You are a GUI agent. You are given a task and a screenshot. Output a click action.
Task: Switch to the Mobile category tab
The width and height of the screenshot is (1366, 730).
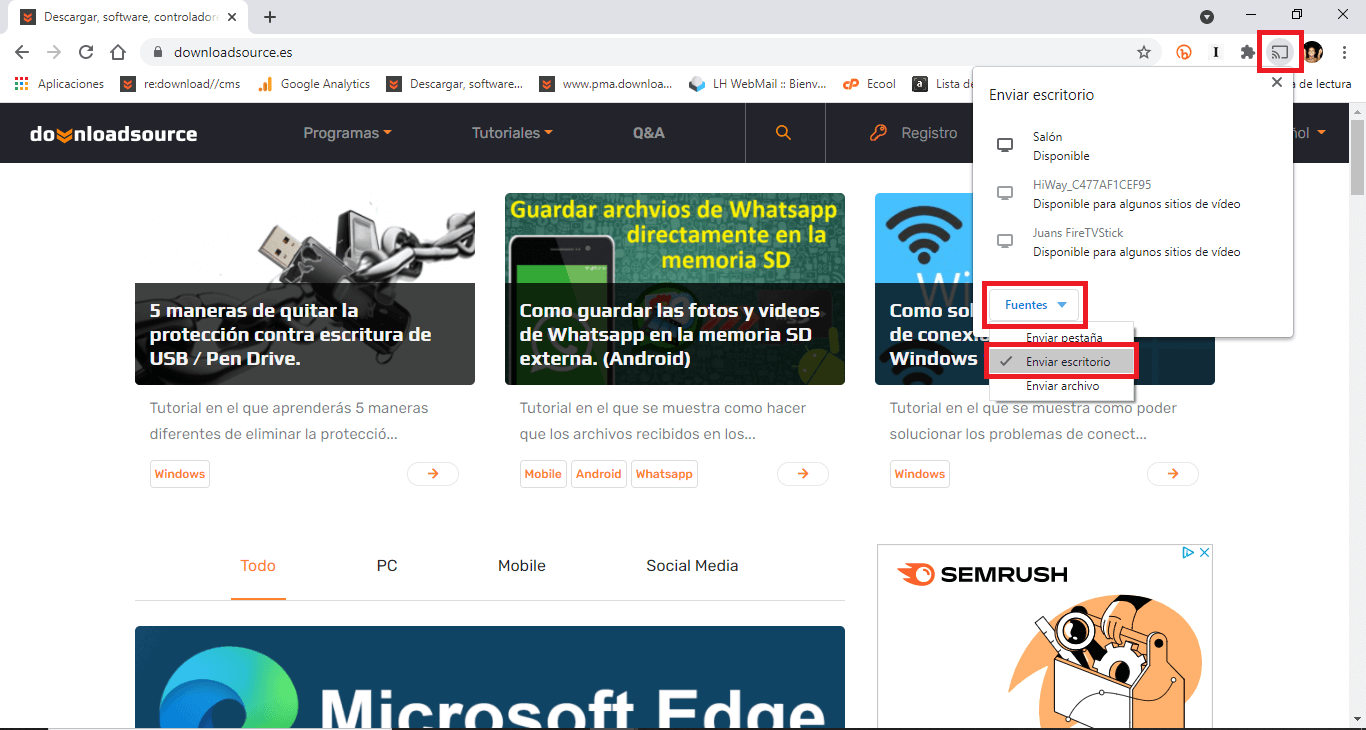point(522,566)
